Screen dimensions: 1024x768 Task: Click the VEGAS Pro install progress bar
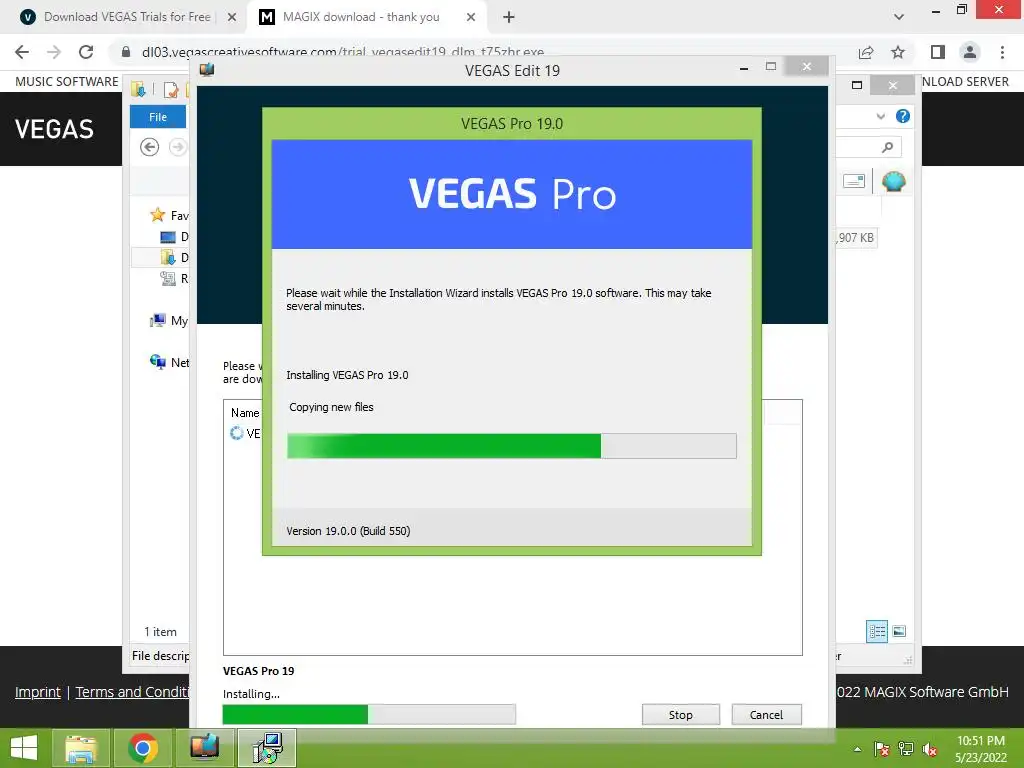point(512,446)
